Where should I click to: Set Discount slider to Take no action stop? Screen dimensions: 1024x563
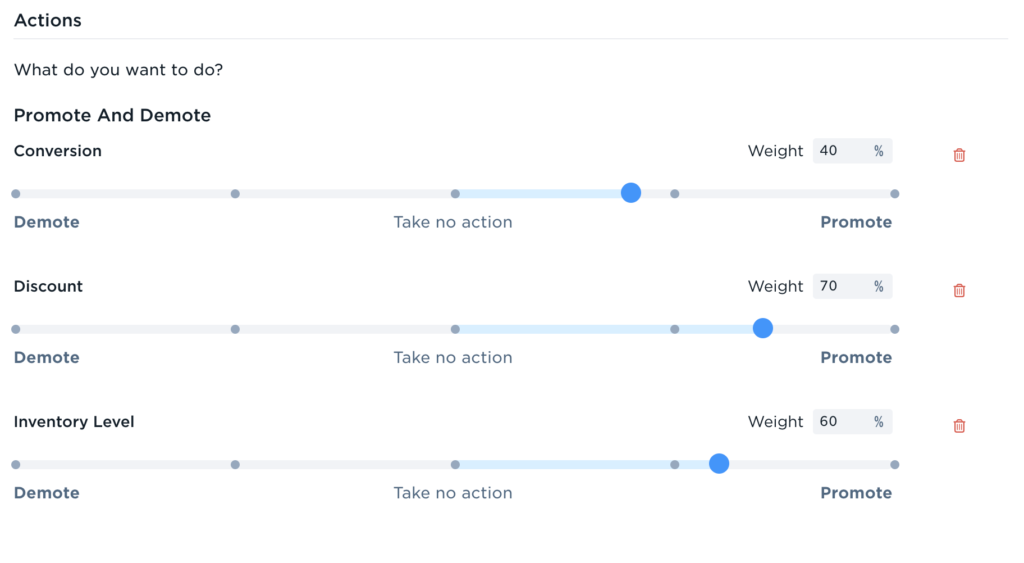click(x=455, y=329)
